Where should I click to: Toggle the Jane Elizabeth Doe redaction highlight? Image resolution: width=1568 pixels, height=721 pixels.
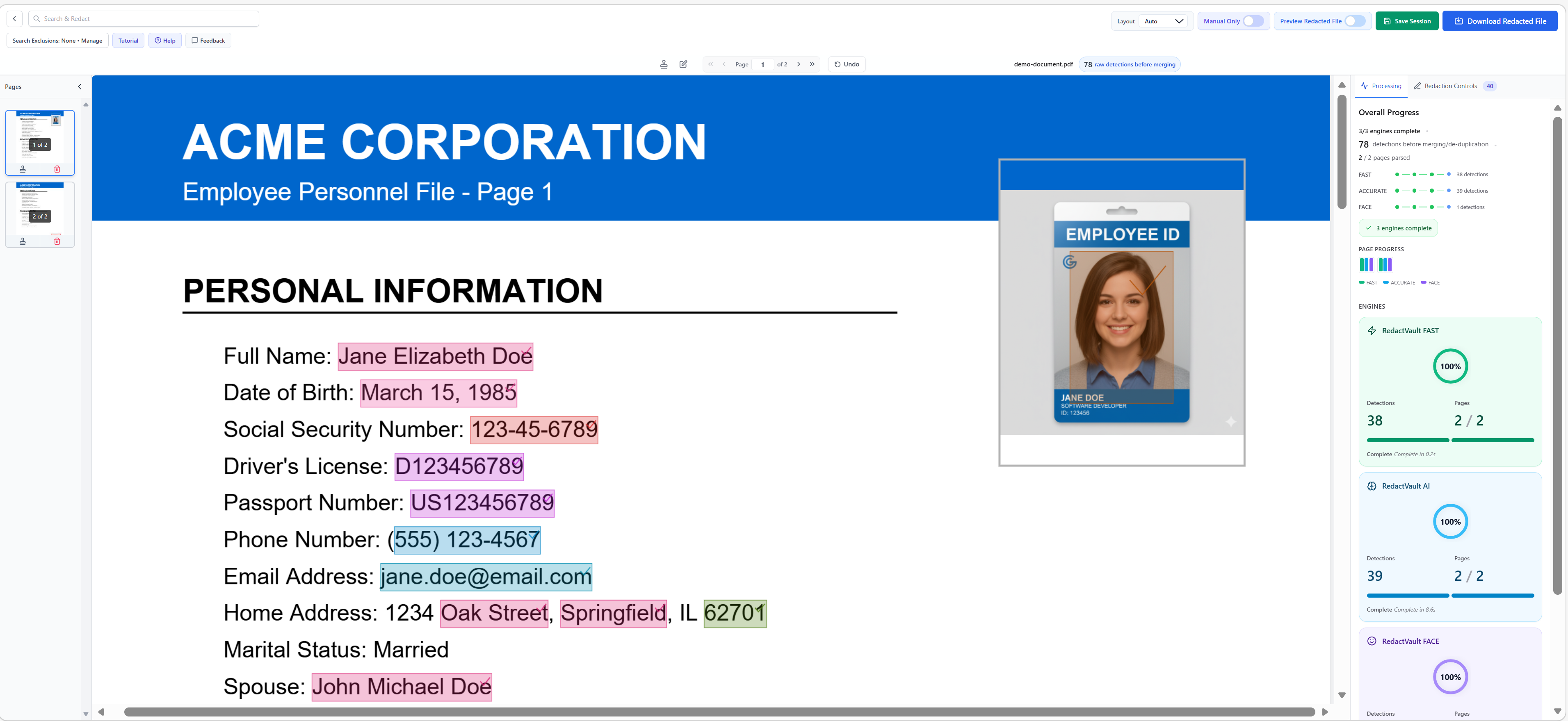click(435, 357)
